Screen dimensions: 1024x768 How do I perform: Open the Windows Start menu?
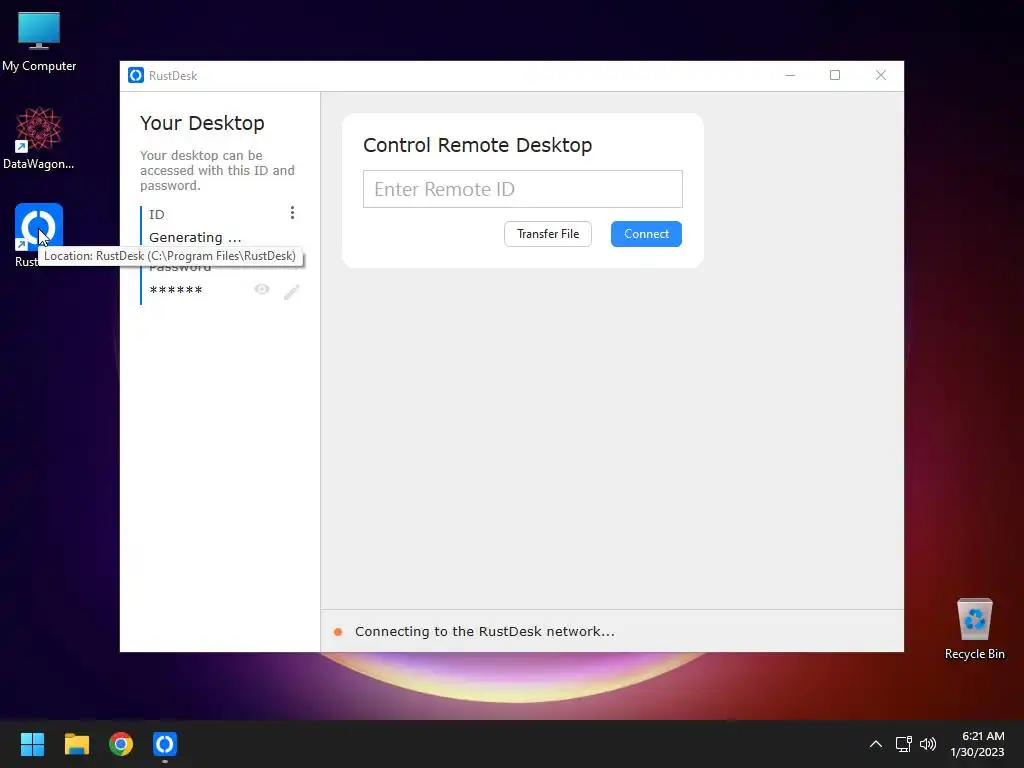coord(32,744)
